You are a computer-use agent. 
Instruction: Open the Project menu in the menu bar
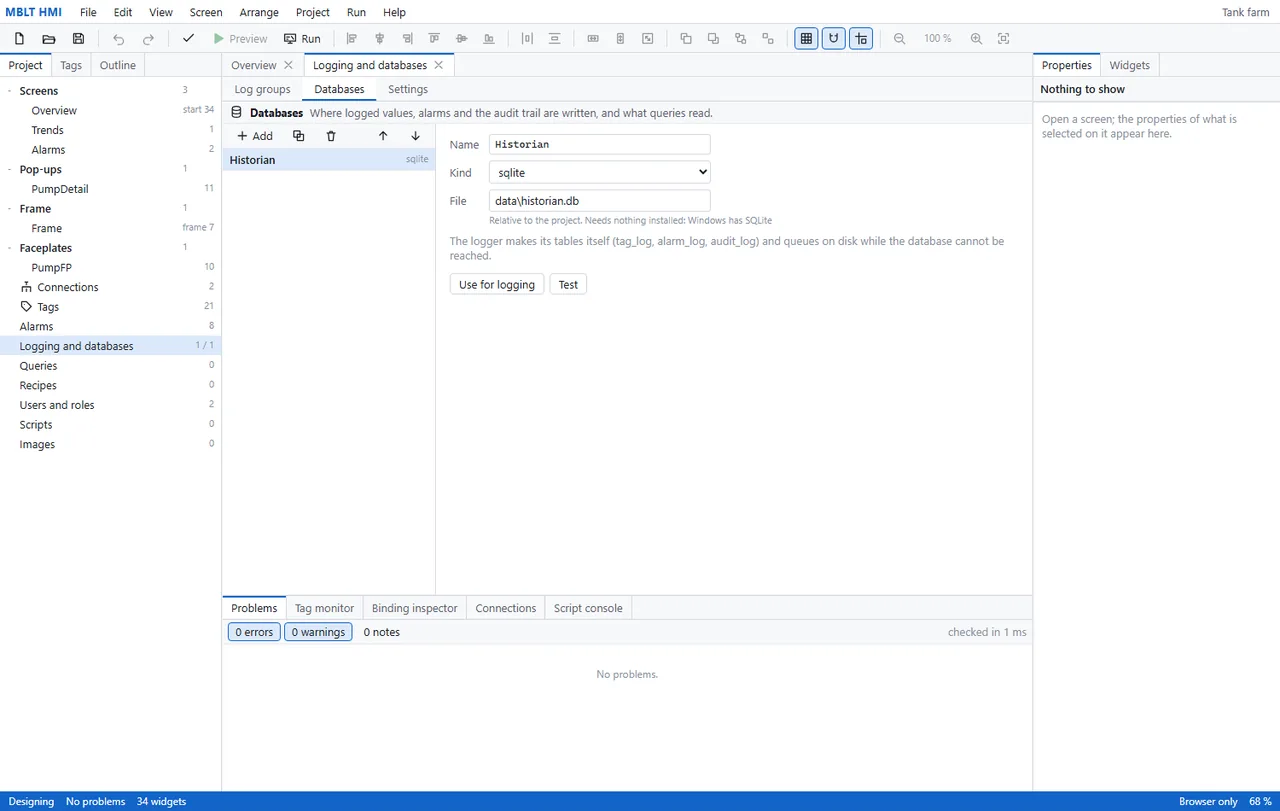[x=313, y=13]
